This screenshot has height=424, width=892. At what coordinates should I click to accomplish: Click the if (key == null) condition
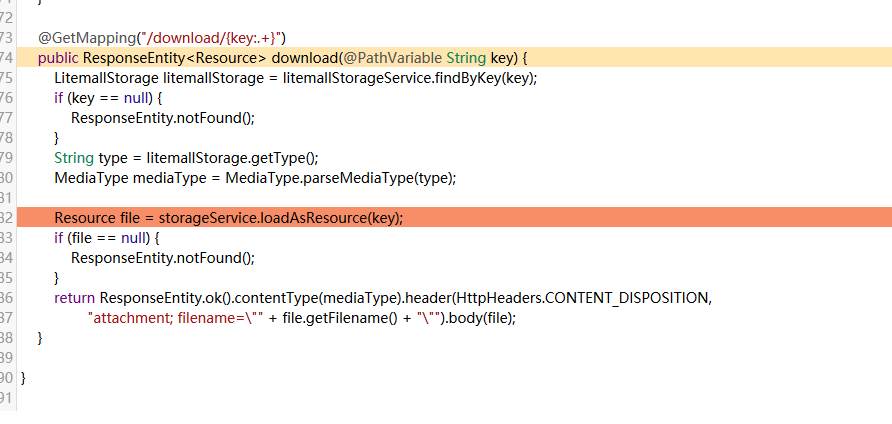pos(108,98)
